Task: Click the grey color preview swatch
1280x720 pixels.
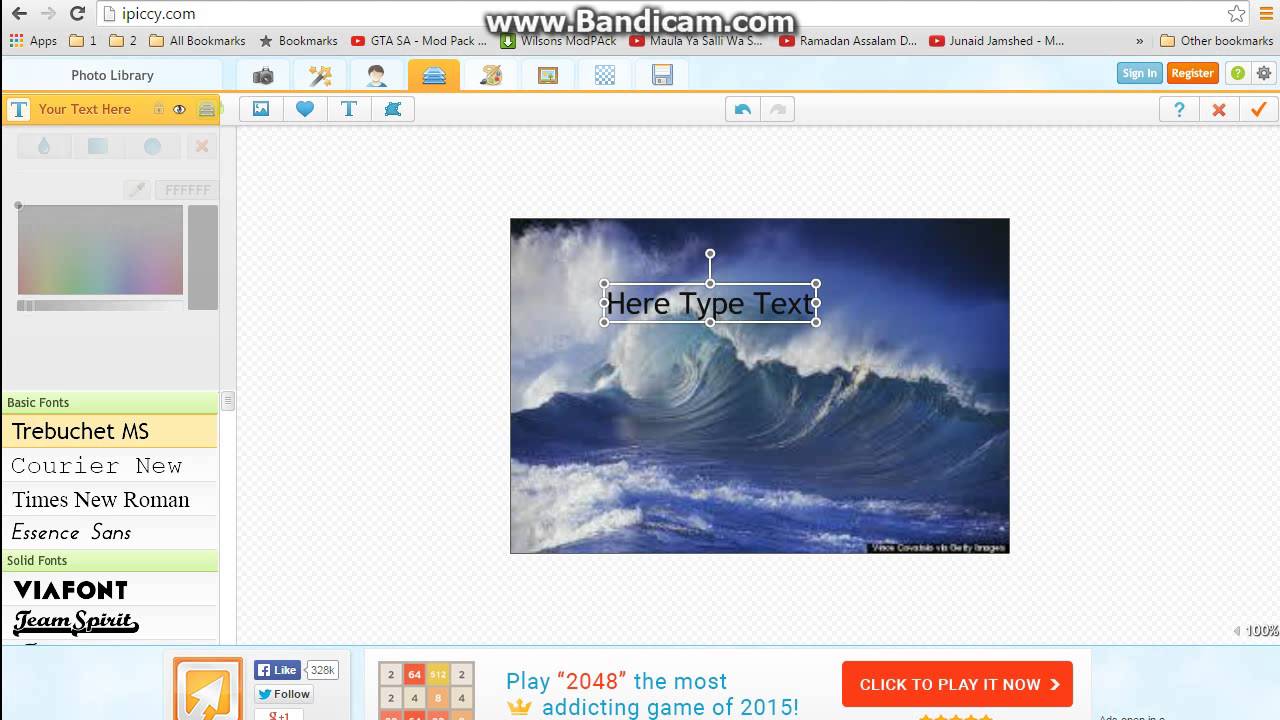Action: [203, 257]
